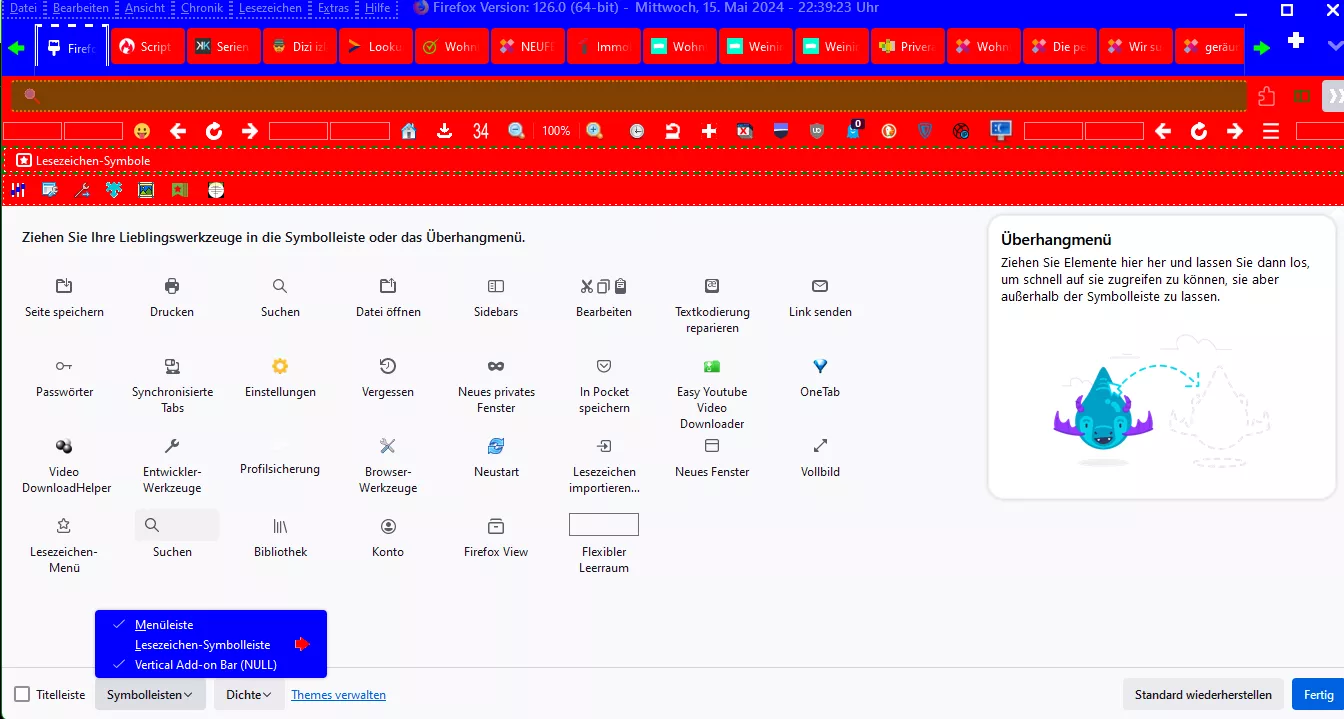The height and width of the screenshot is (719, 1344).
Task: Select the Drucken printer icon
Action: tap(172, 286)
